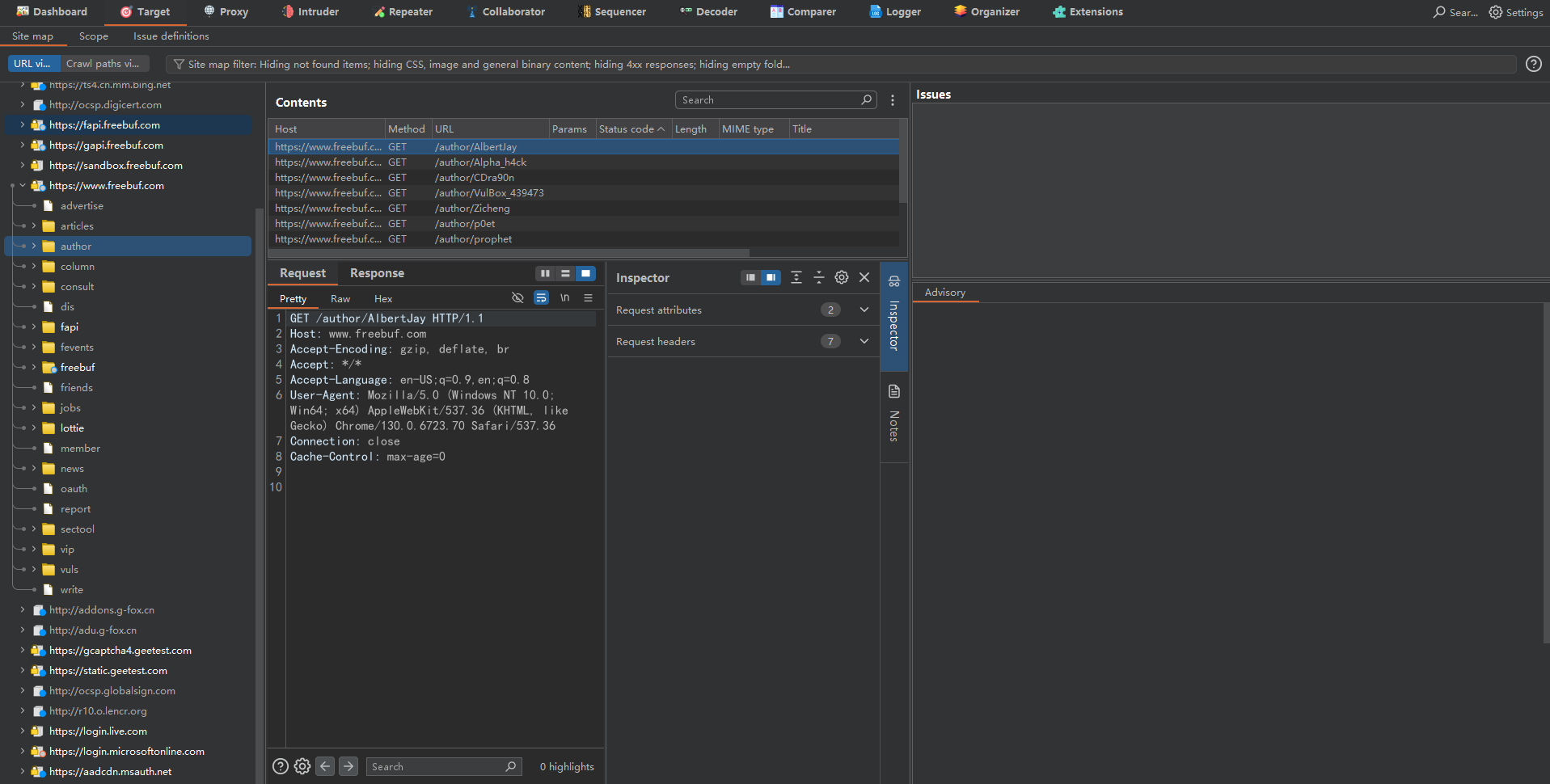
Task: Dock the Inspector panel to the left layout
Action: point(750,277)
